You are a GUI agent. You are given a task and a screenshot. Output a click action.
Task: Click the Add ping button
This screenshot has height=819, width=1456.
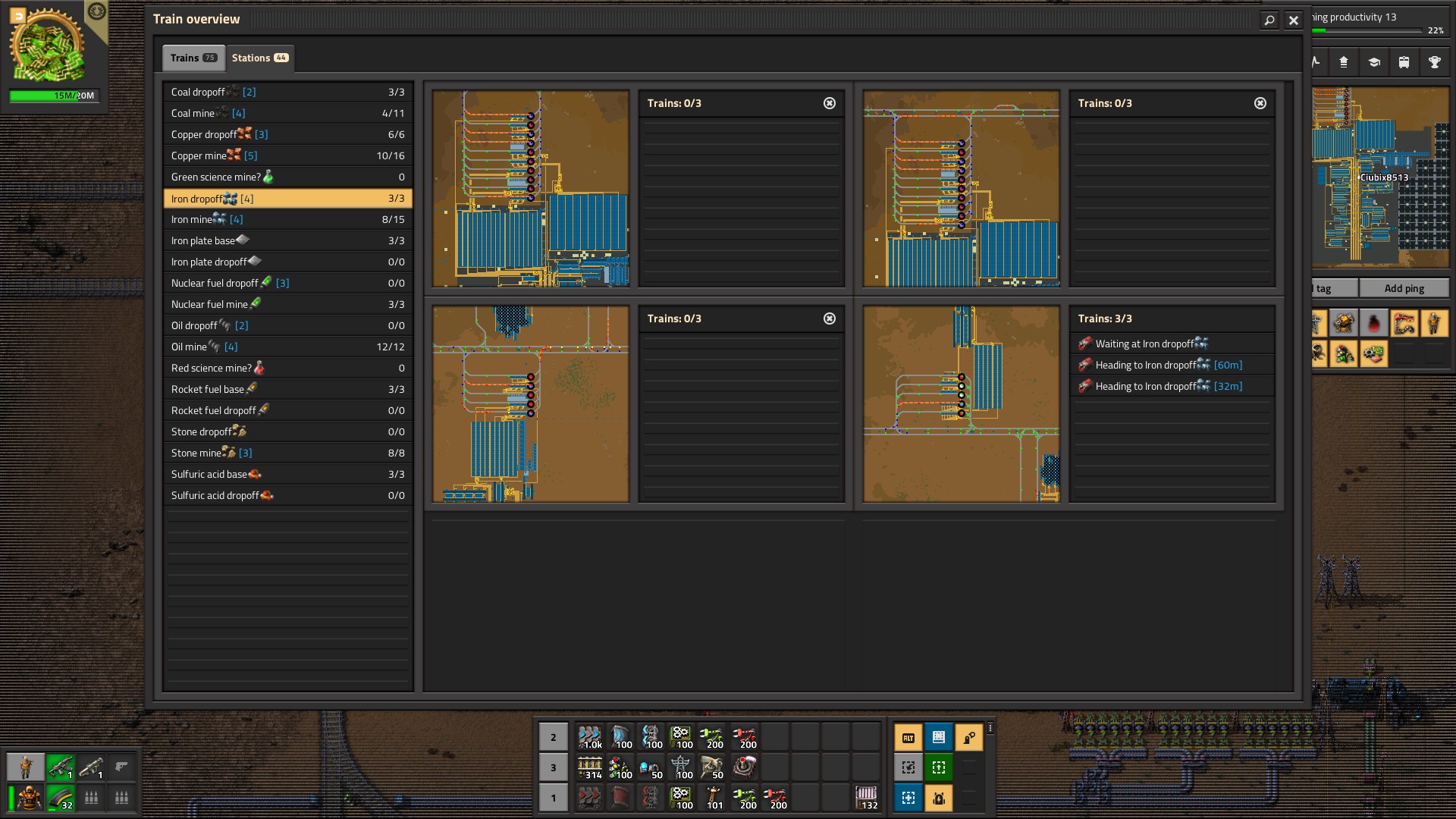(1404, 288)
